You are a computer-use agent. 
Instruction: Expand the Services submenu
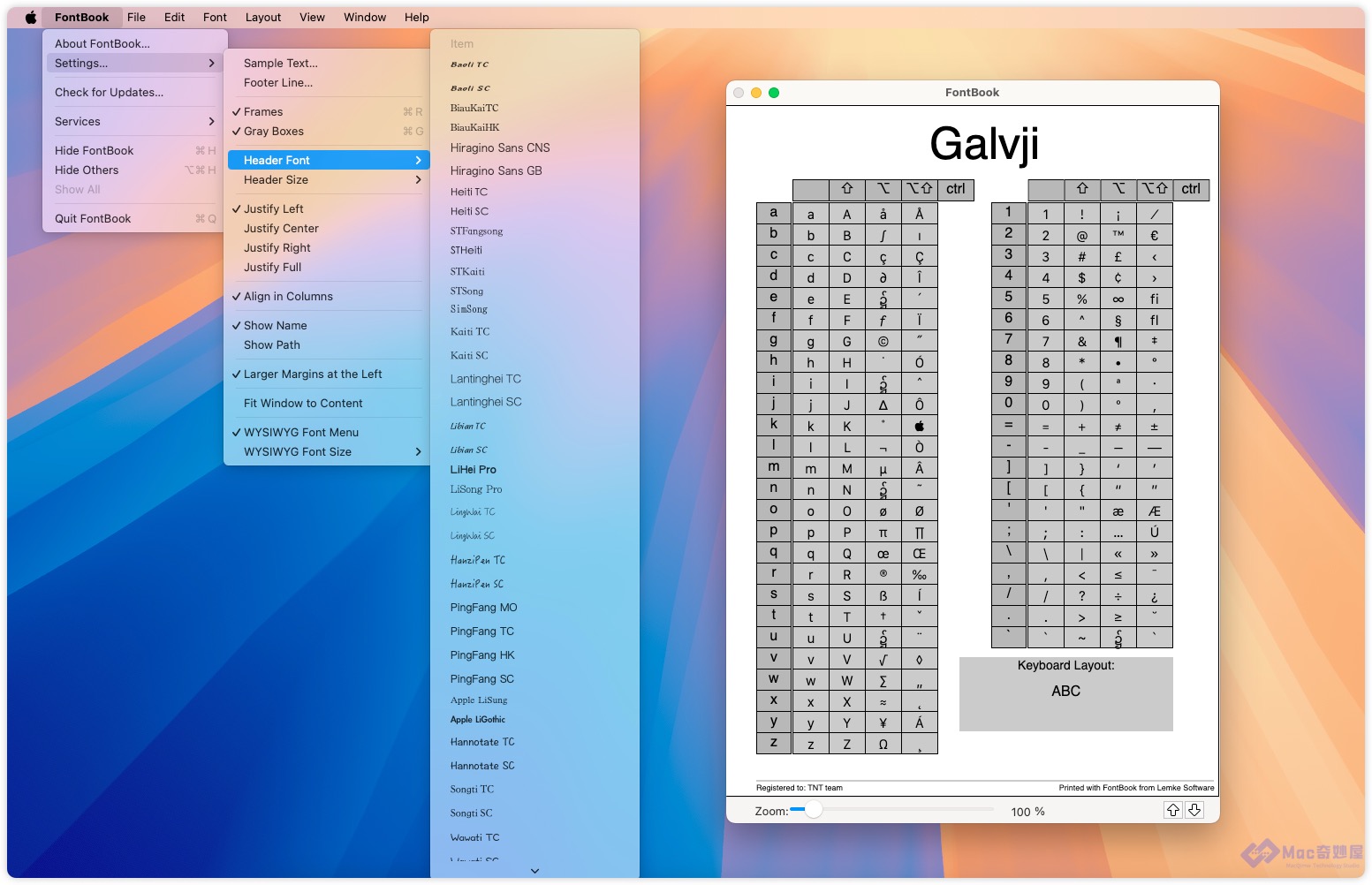pyautogui.click(x=134, y=121)
